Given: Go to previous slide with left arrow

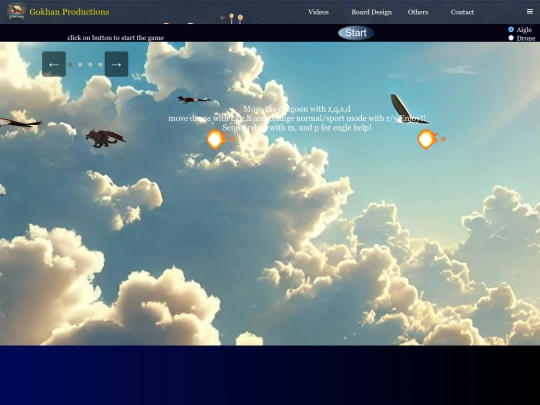Looking at the screenshot, I should coord(54,64).
